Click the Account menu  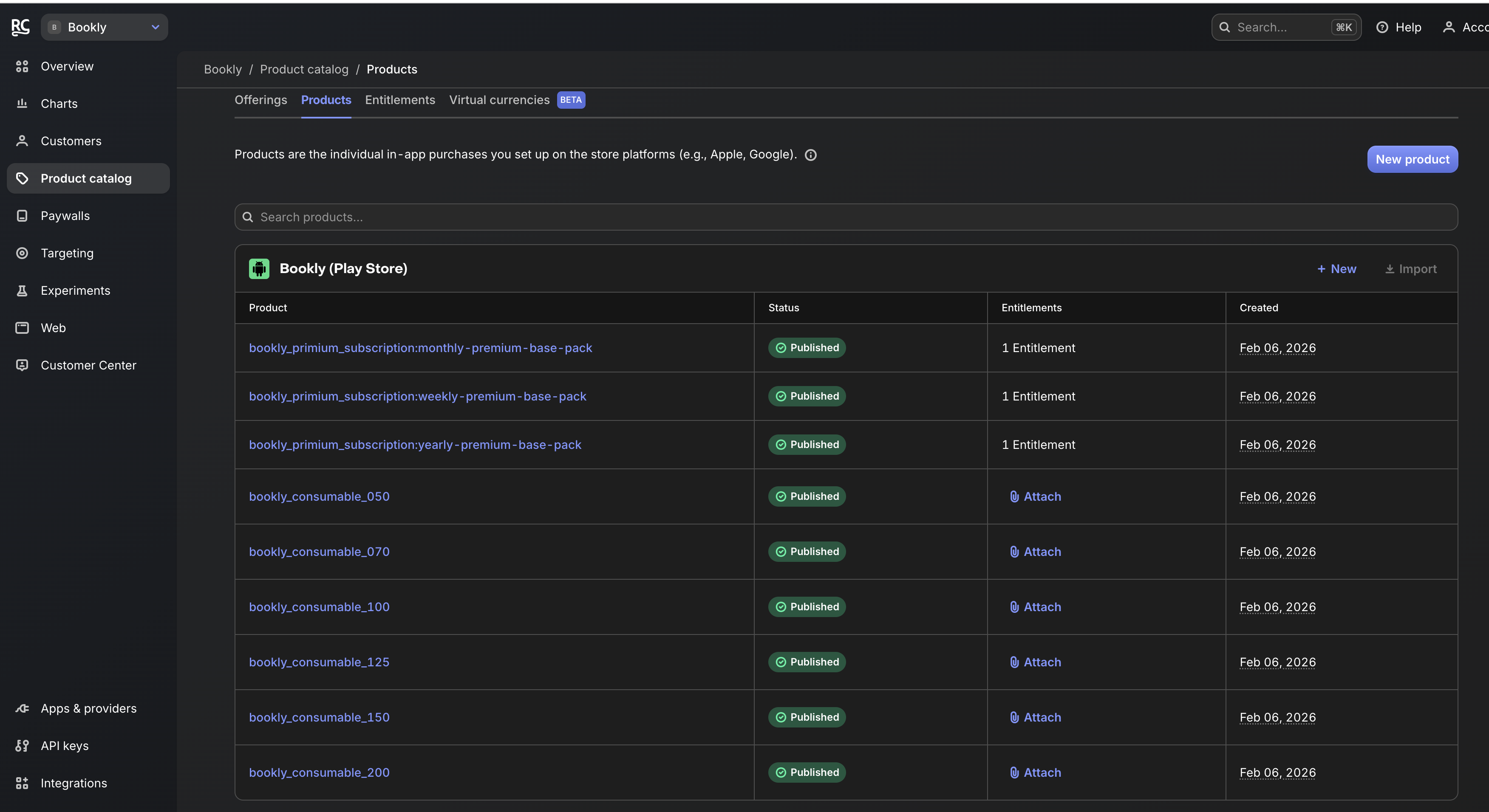point(1465,27)
